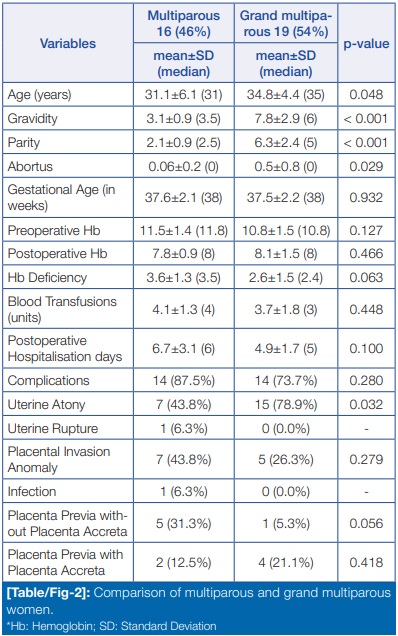Click the Grand multiparous 19 (54%) header
Screen dimensions: 398x636
(286, 23)
